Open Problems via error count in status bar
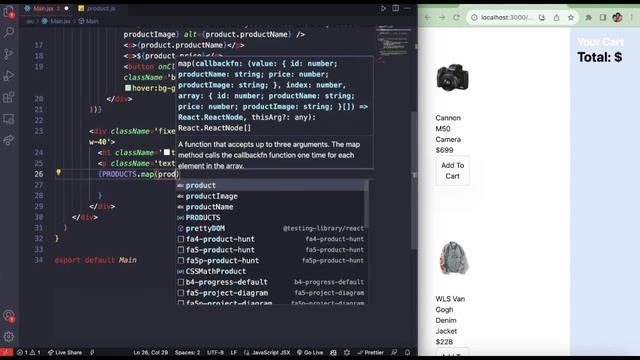Screen dimensions: 640x360 click(29, 352)
